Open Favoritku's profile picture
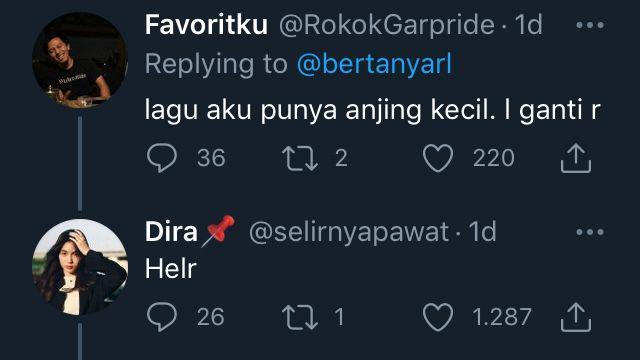This screenshot has height=360, width=640. point(80,60)
